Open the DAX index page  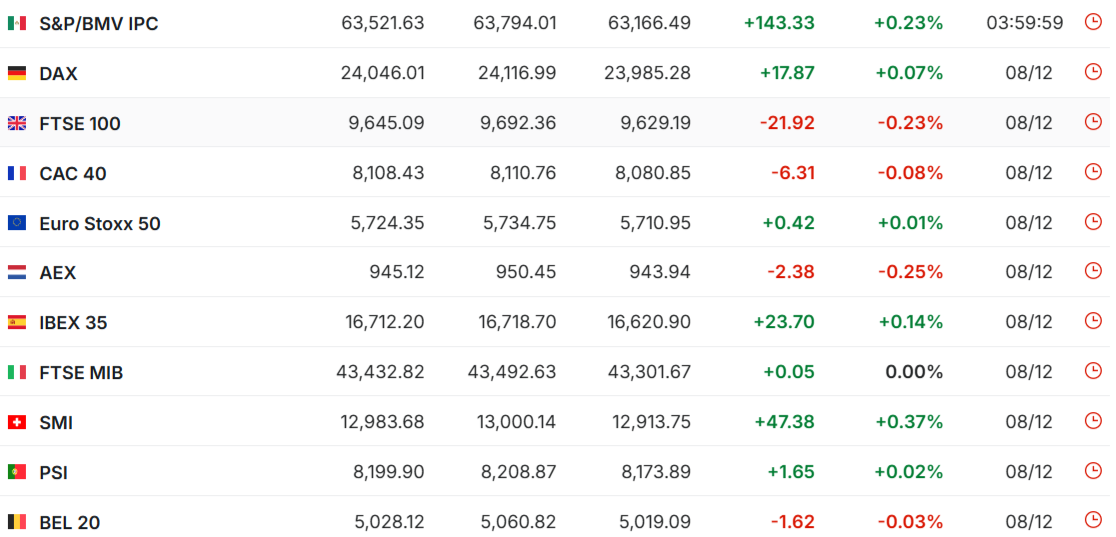pyautogui.click(x=58, y=73)
